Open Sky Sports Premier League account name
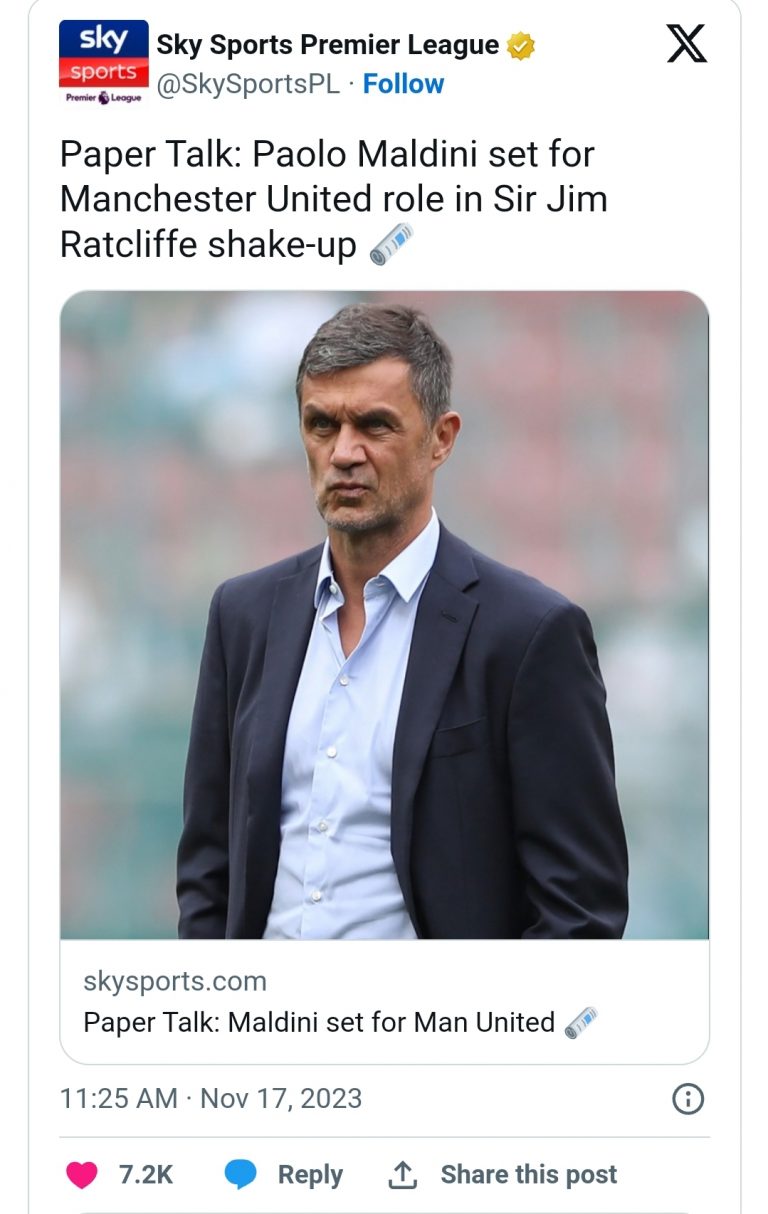768x1214 pixels. pyautogui.click(x=327, y=45)
